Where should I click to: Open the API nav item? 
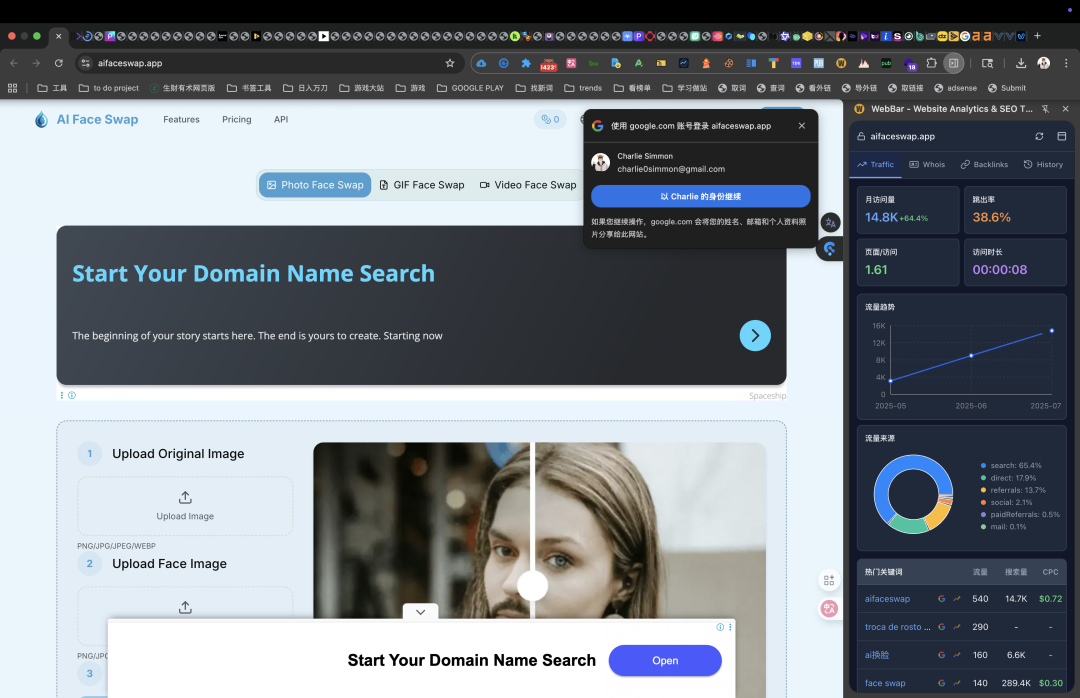[281, 119]
